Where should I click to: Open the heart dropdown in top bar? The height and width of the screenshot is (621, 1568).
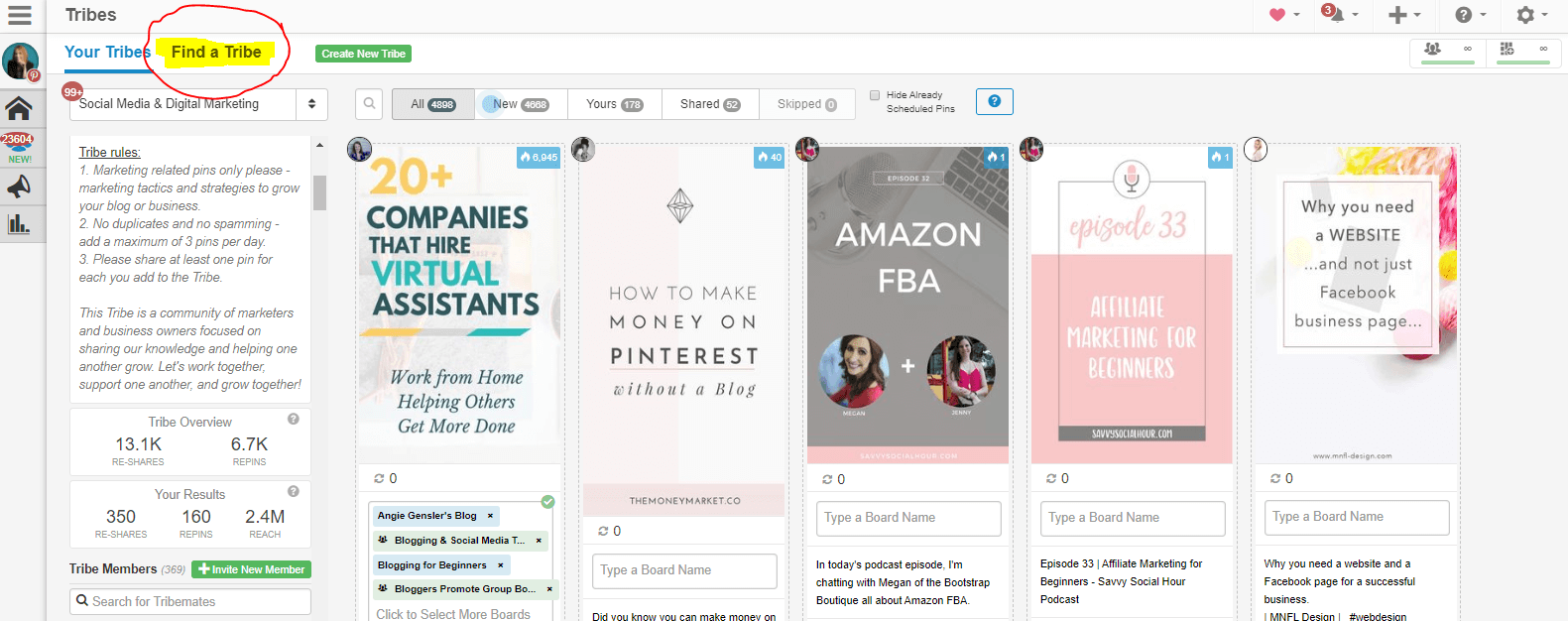coord(1284,15)
